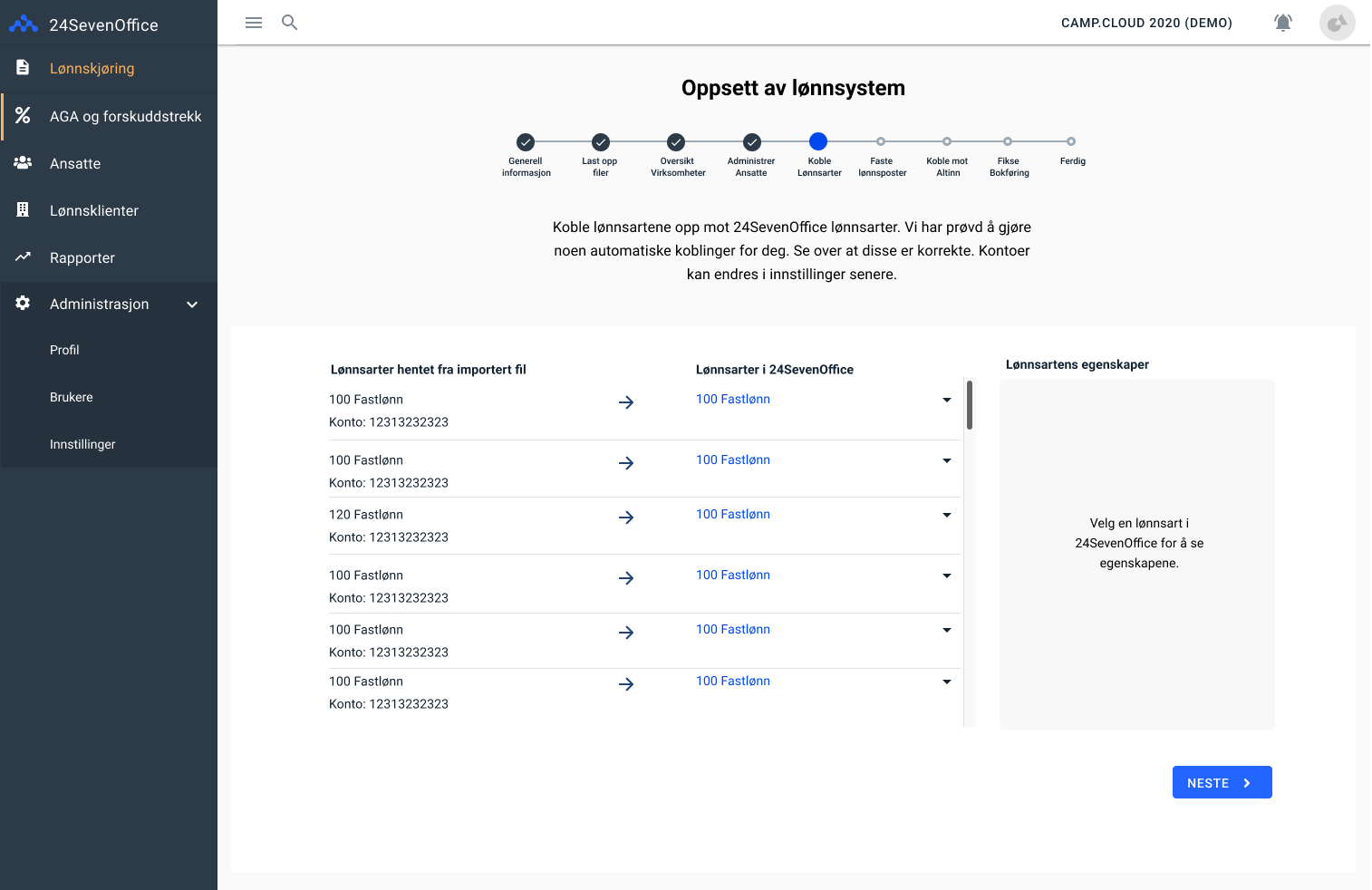The width and height of the screenshot is (1372, 890).
Task: Click the lønnsarter list scrollbar
Action: tap(970, 405)
